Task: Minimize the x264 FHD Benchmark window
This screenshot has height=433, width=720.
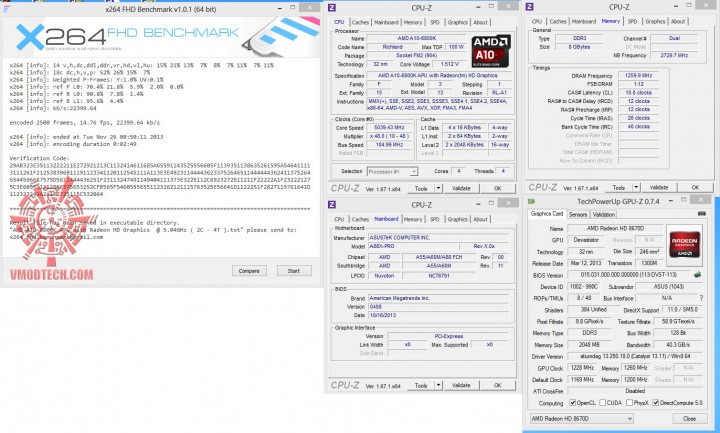Action: (x=280, y=8)
